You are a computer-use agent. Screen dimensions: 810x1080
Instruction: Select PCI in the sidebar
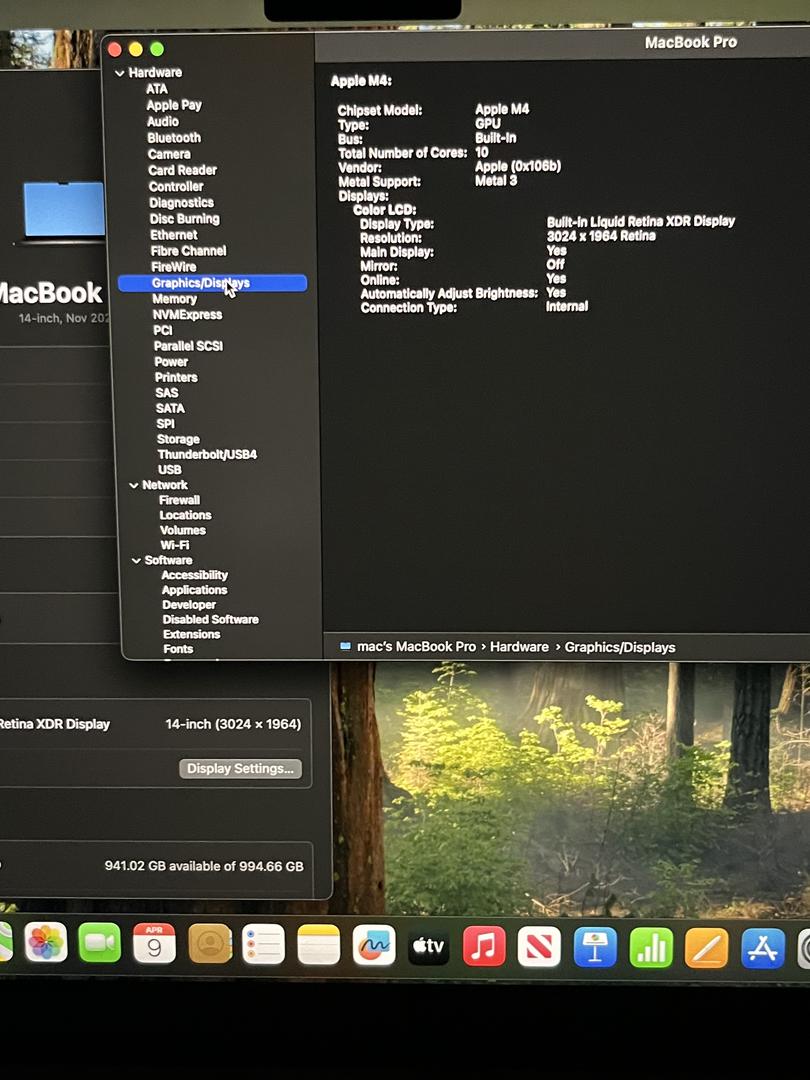[x=163, y=331]
